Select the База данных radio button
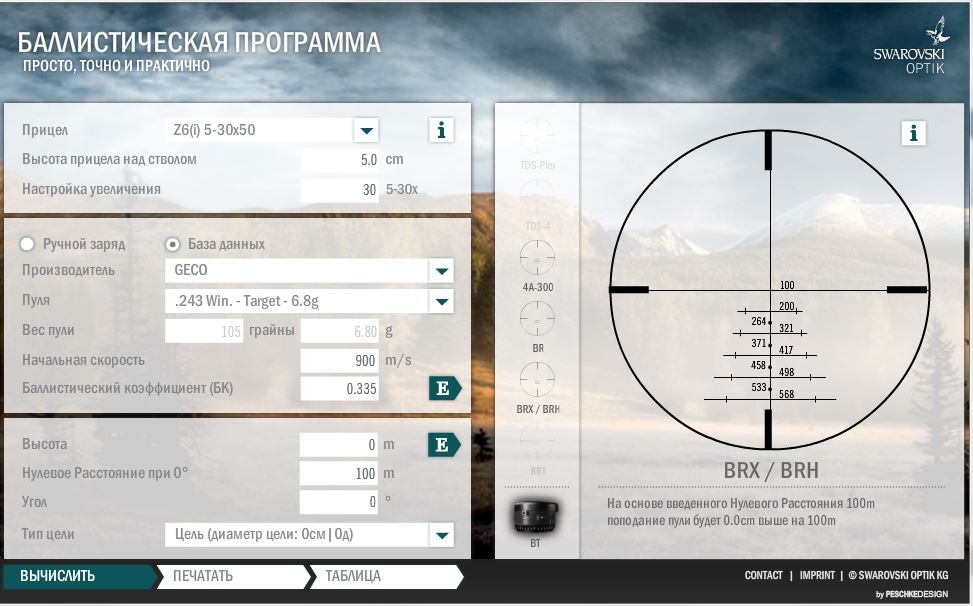973x606 pixels. tap(173, 244)
